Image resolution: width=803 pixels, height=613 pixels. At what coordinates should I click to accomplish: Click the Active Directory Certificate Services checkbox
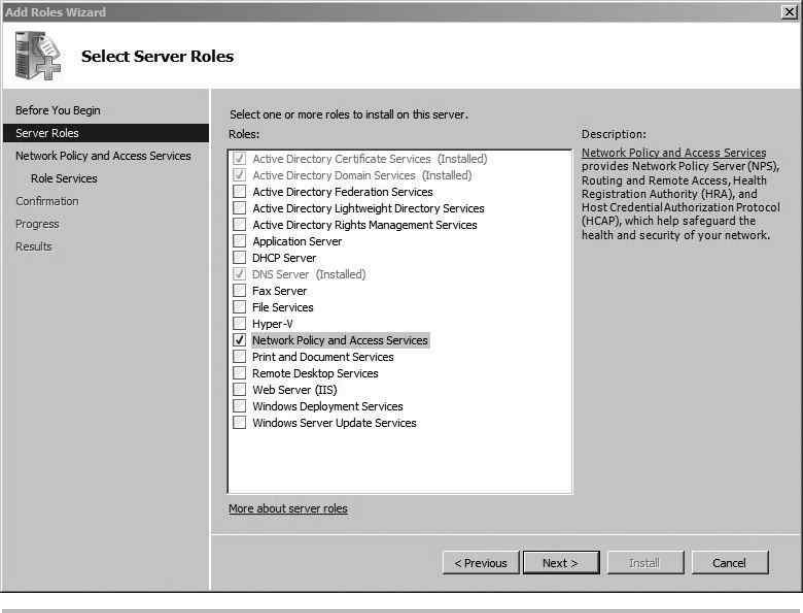pos(239,158)
